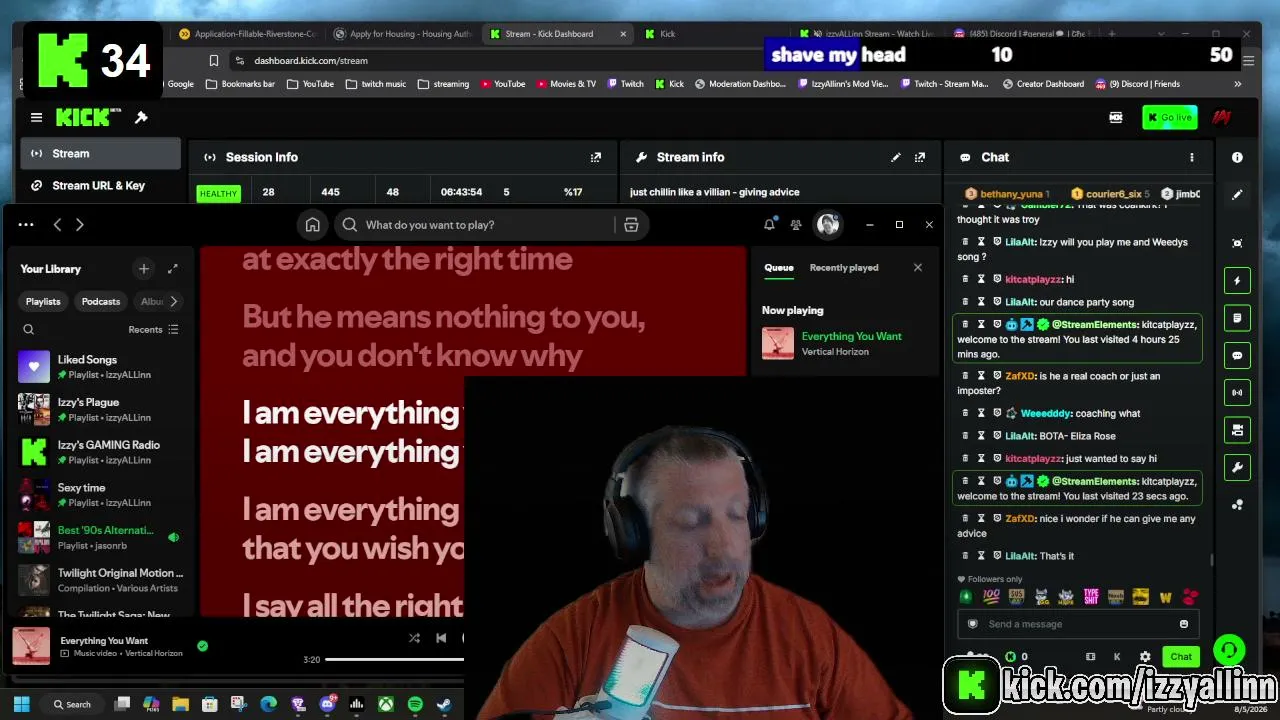Open the Sexy time playlist

coord(100,495)
